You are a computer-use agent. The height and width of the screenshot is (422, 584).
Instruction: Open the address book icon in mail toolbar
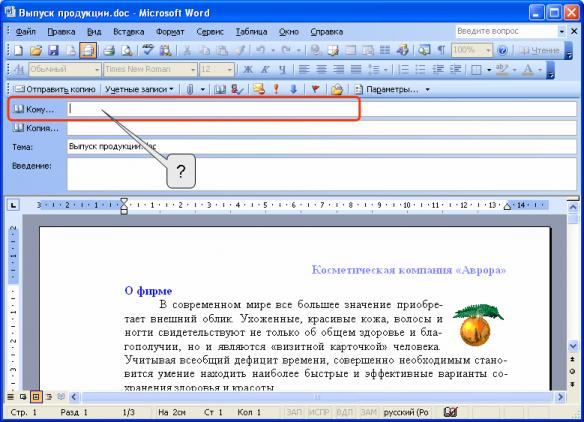coord(219,89)
